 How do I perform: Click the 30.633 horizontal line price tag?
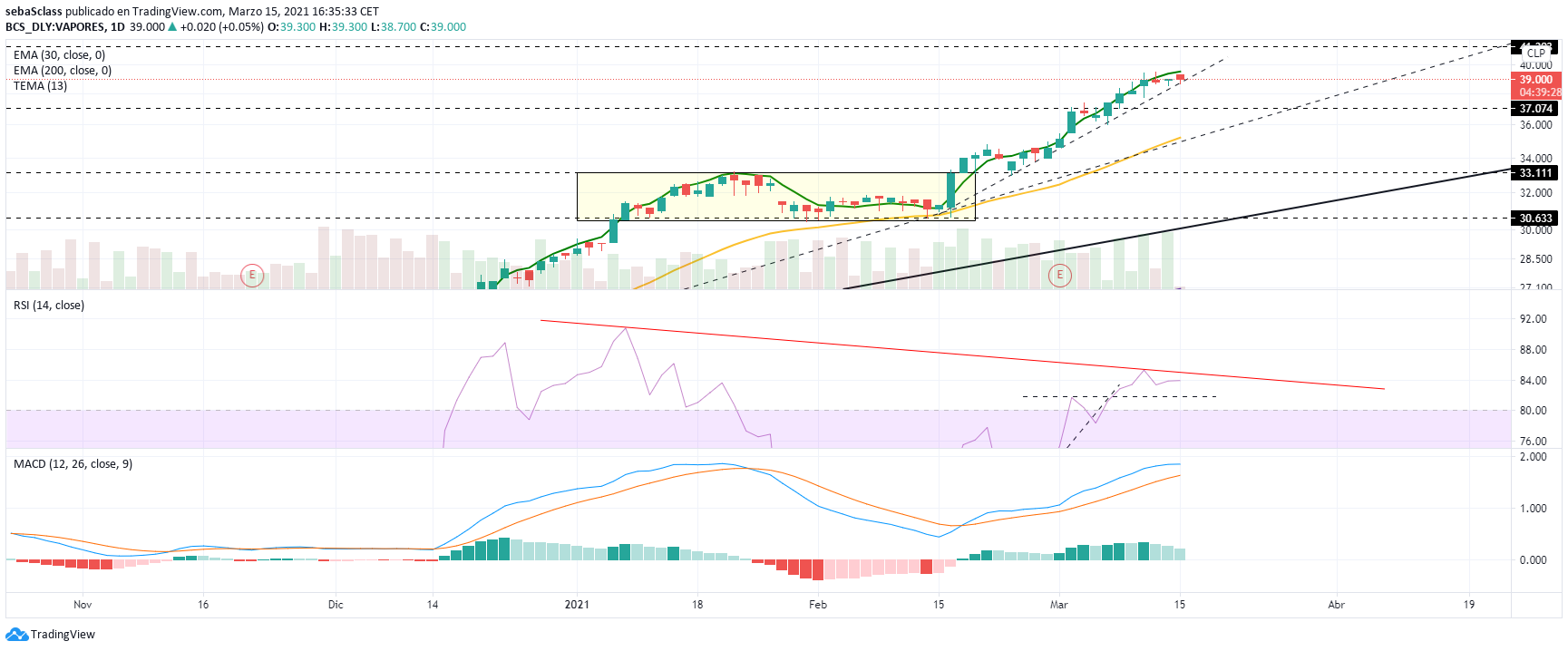(x=1536, y=219)
